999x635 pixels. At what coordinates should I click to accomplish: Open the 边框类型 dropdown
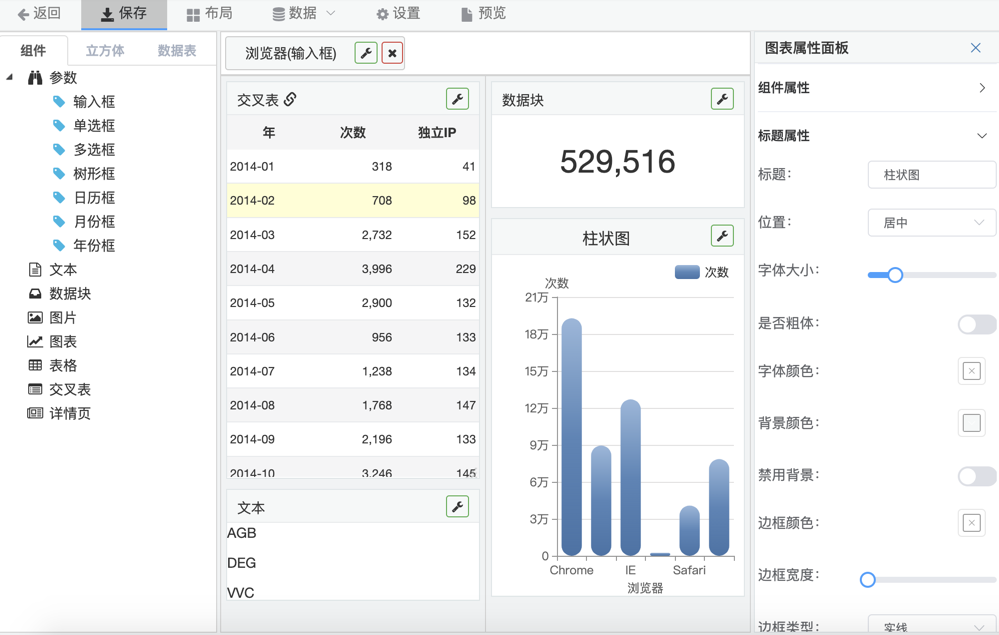click(x=932, y=625)
